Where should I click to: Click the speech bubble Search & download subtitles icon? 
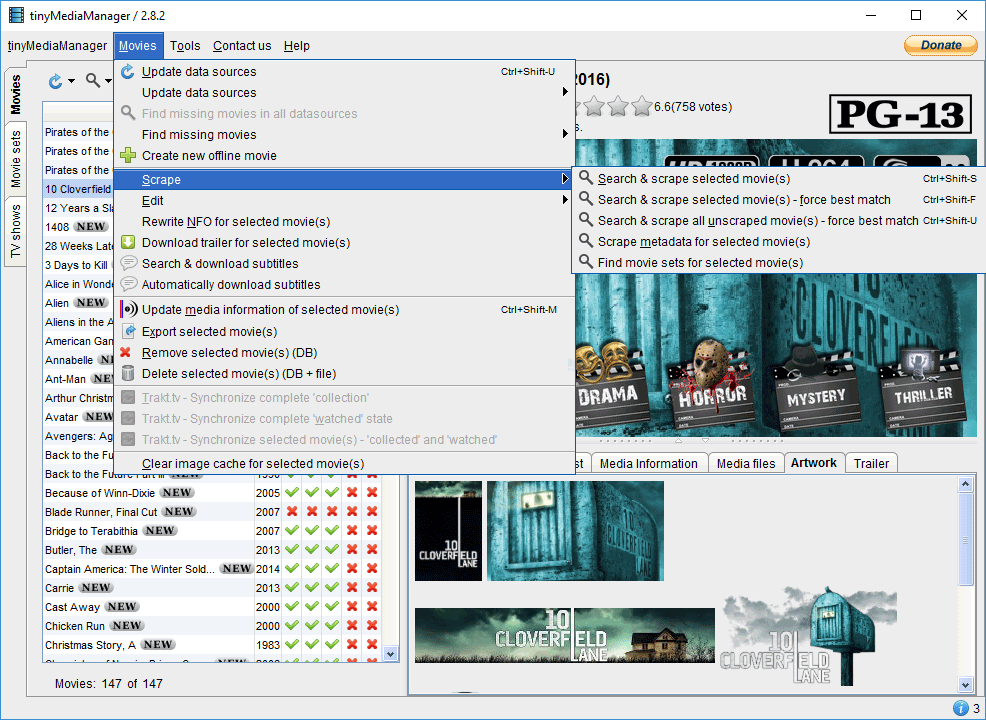point(127,264)
